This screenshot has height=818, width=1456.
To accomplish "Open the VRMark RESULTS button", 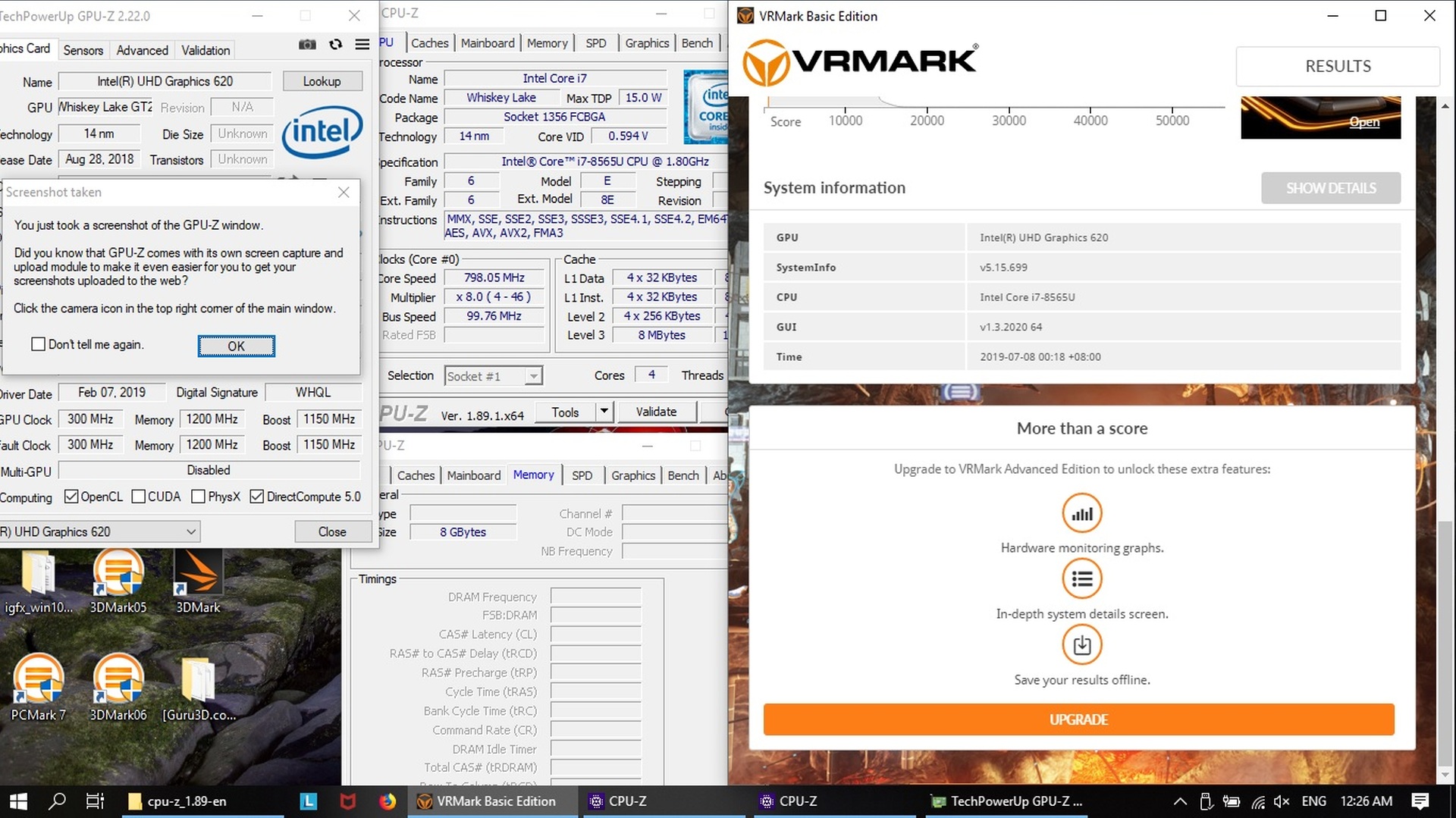I will point(1338,67).
